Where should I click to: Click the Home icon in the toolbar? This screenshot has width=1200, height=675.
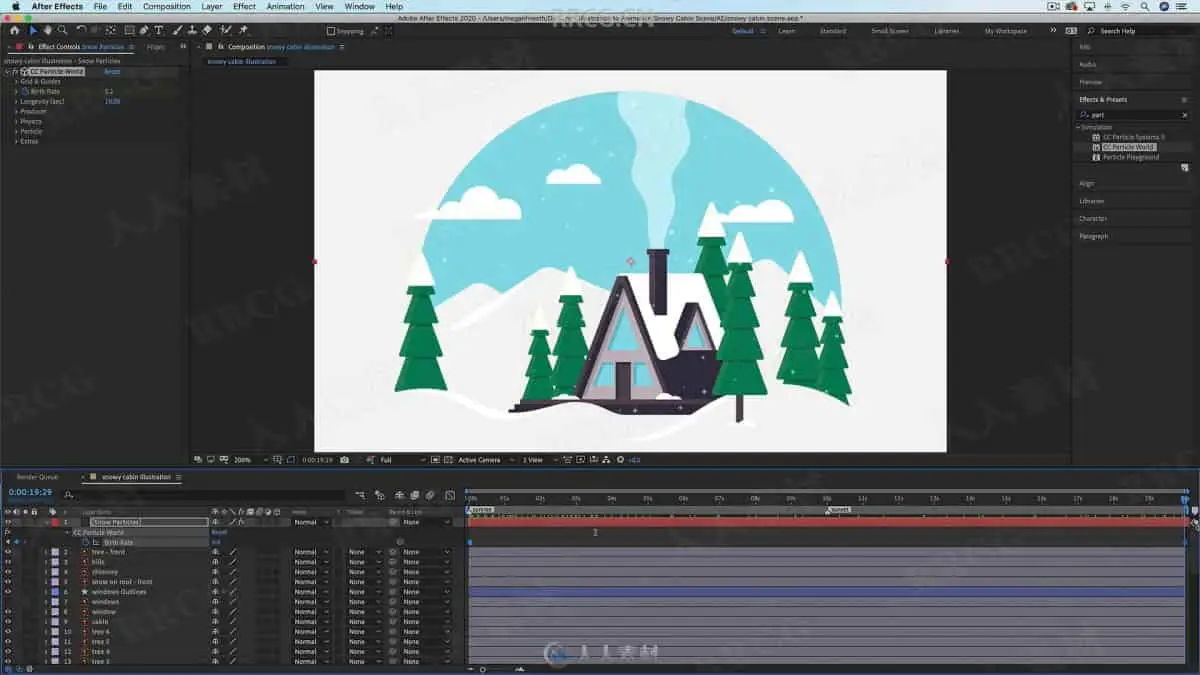coord(13,31)
